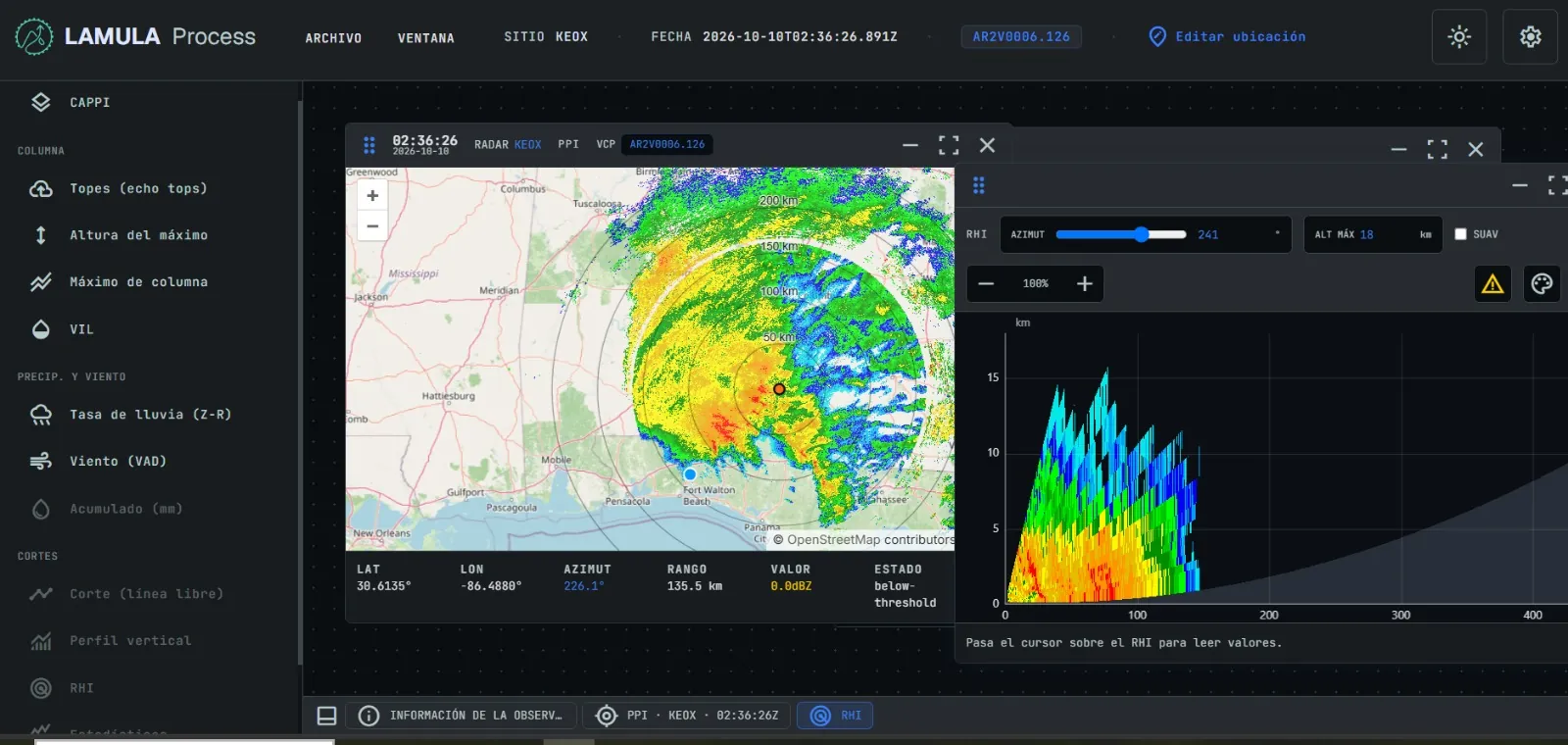Viewport: 1568px width, 745px height.
Task: Click the LAMULA Process logo
Action: point(136,37)
